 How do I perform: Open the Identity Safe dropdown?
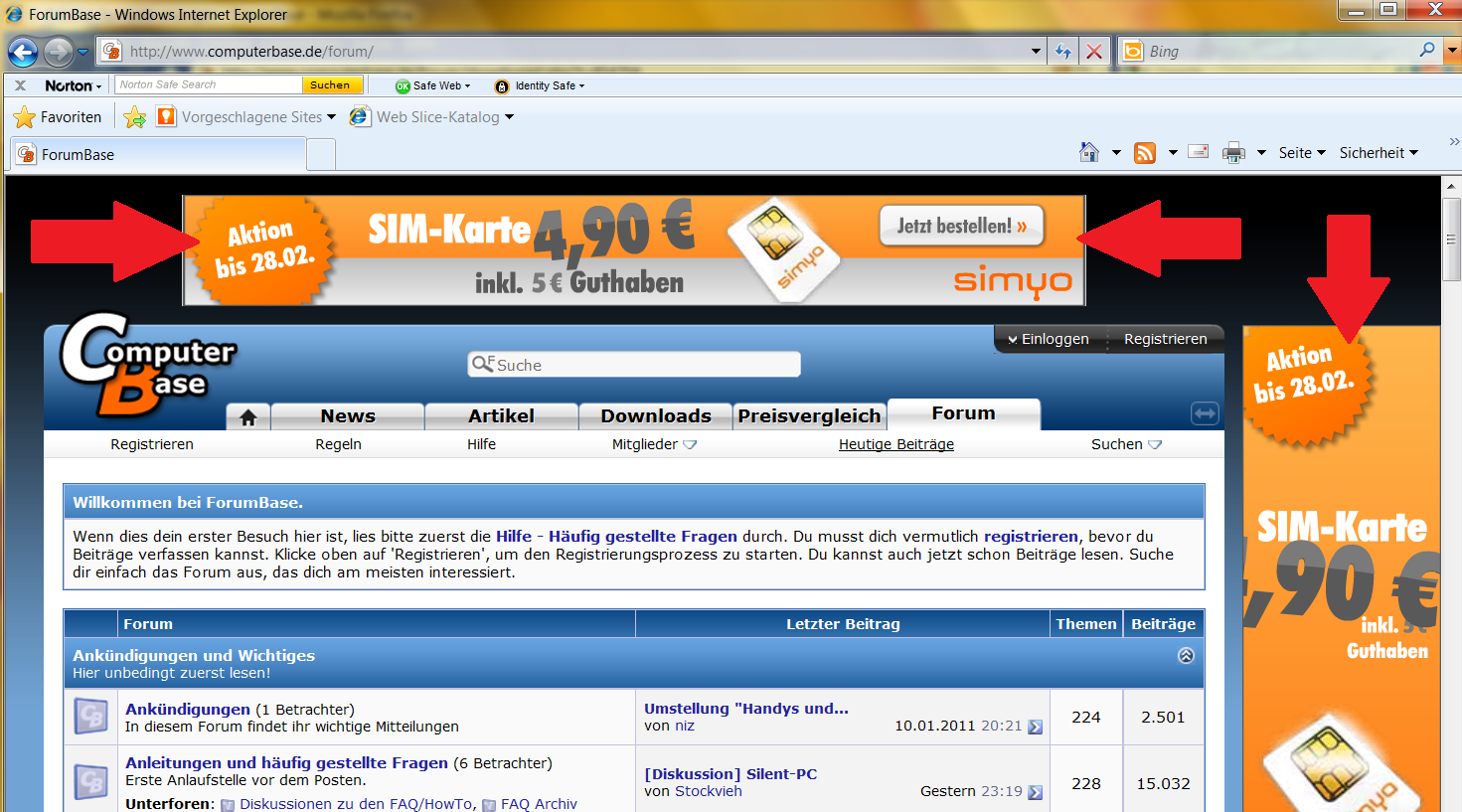tap(541, 85)
